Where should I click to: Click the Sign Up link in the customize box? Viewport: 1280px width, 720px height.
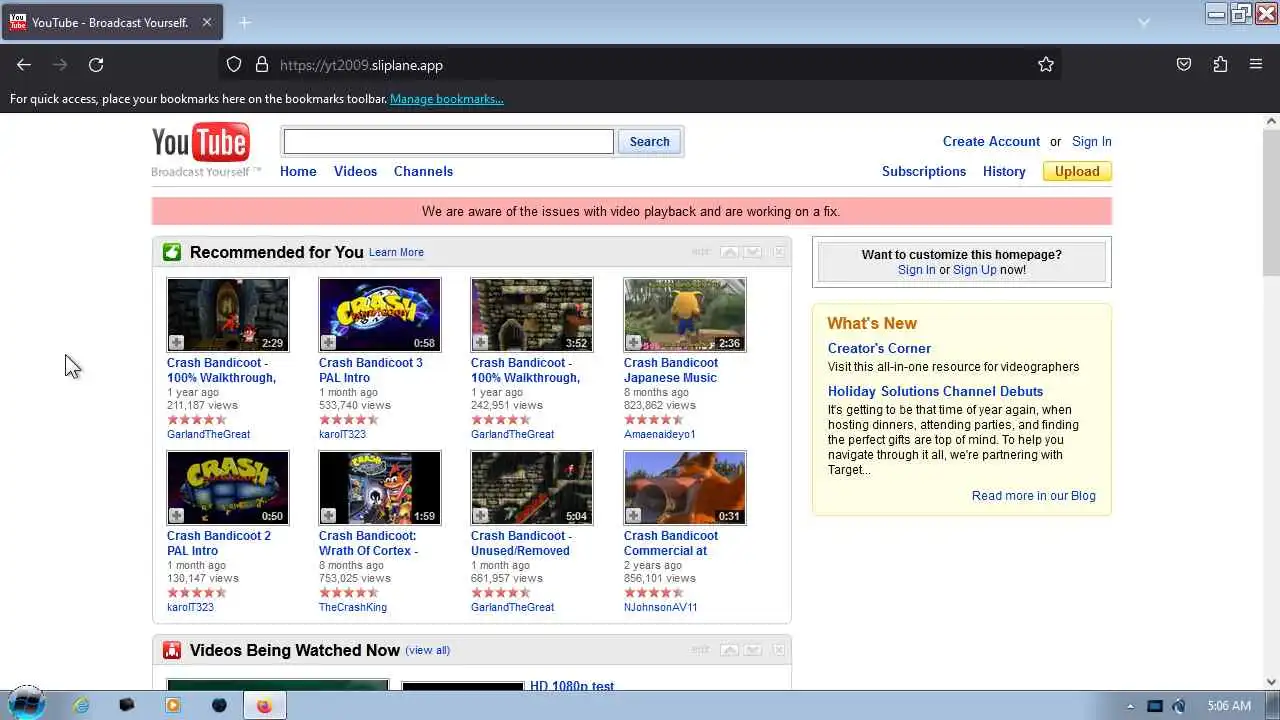pyautogui.click(x=974, y=270)
